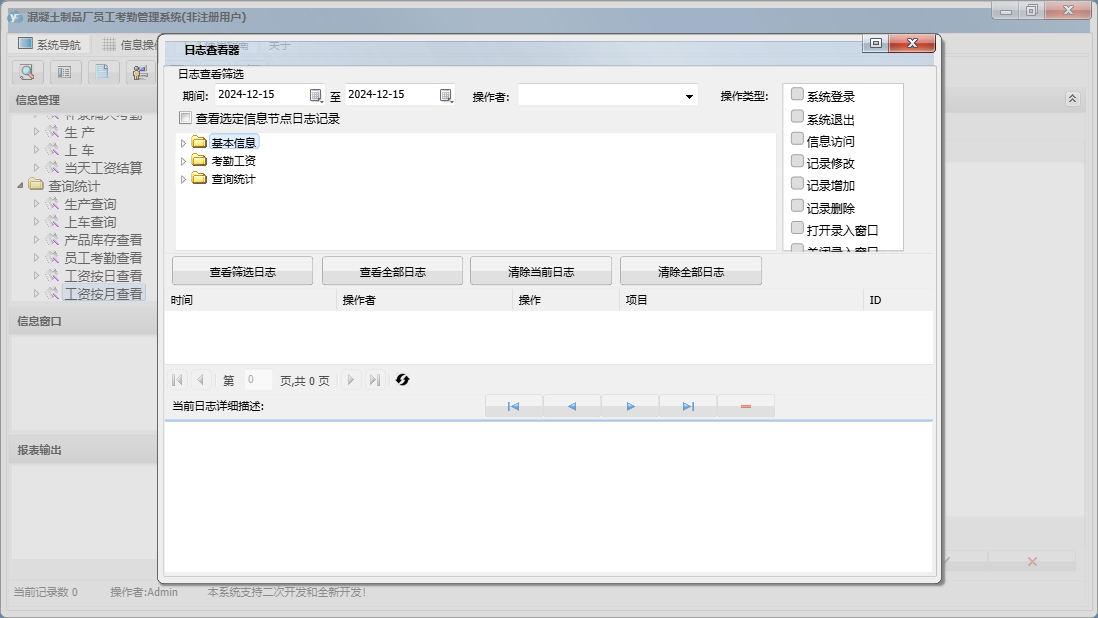Click the page number input box
The height and width of the screenshot is (618, 1098).
pos(257,379)
